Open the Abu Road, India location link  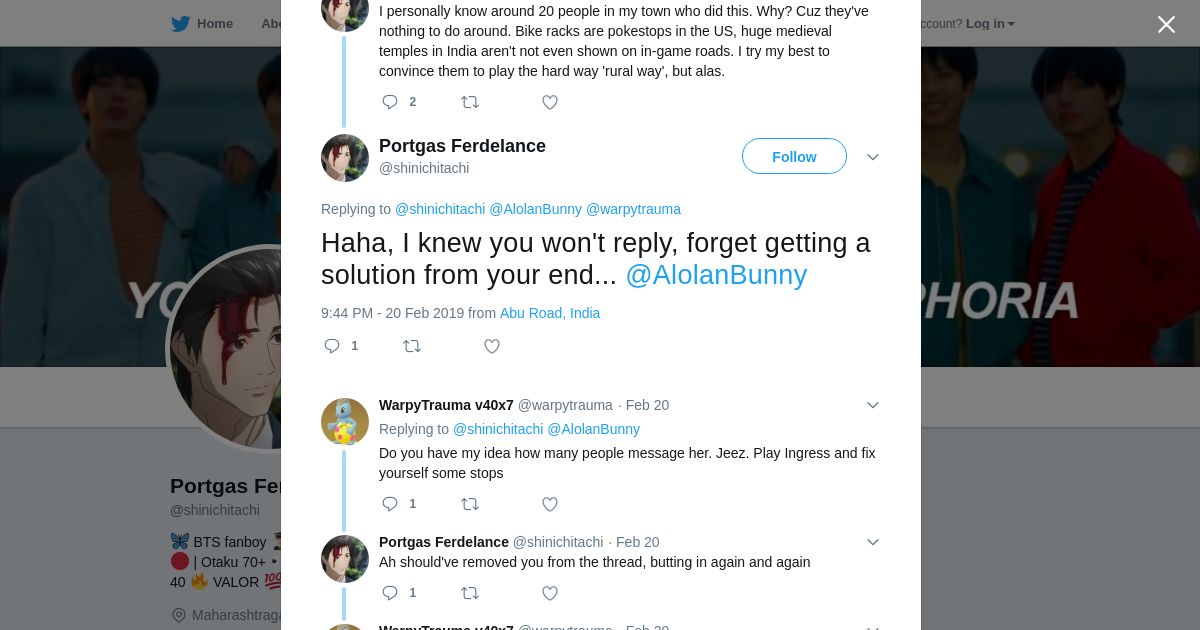tap(550, 313)
